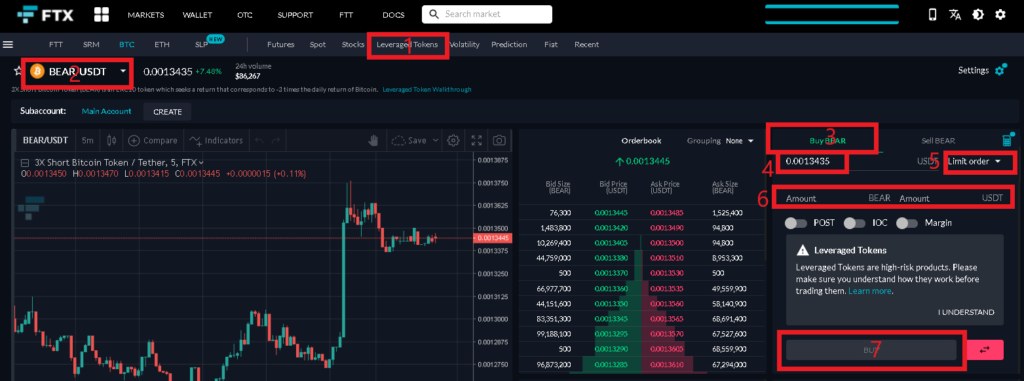
Task: Open the Leveraged Token Walkthrough link
Action: (x=426, y=90)
